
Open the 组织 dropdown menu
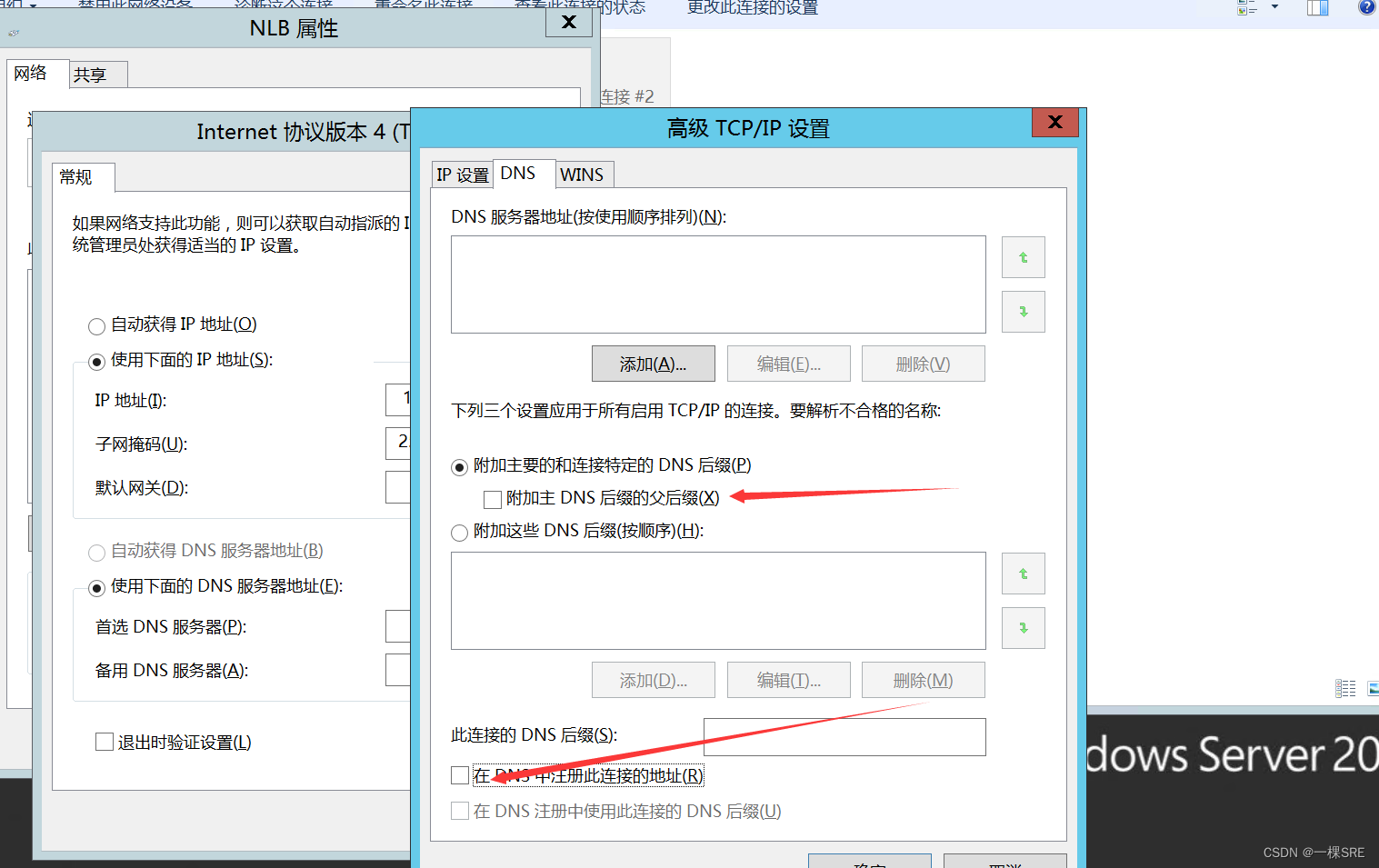coord(18,3)
